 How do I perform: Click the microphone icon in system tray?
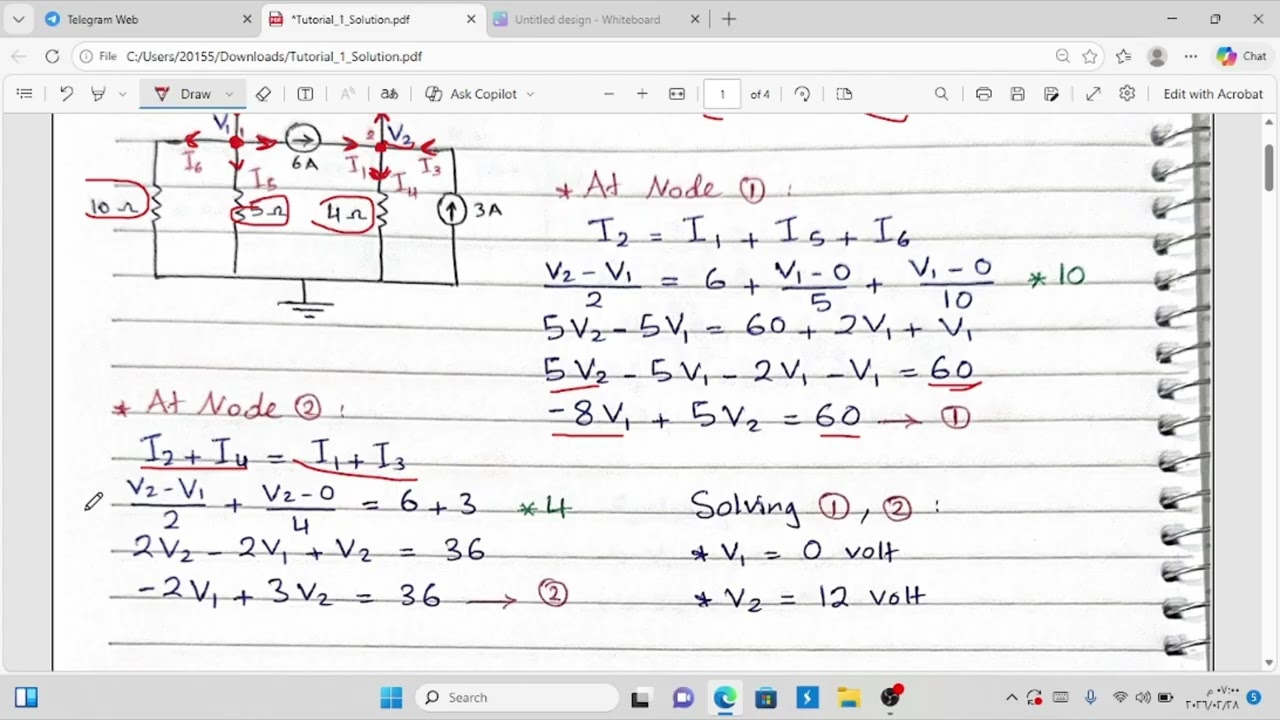click(1090, 697)
